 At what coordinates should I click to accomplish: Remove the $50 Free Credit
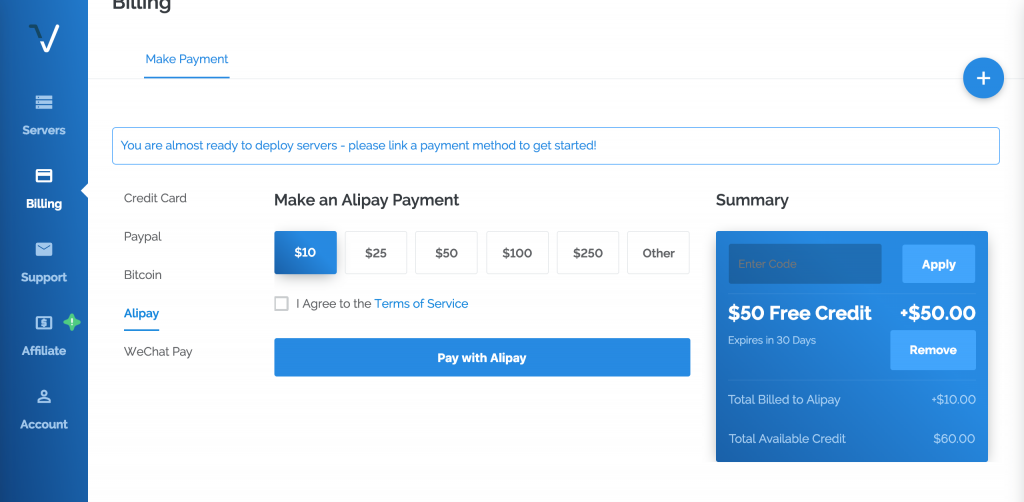[932, 350]
